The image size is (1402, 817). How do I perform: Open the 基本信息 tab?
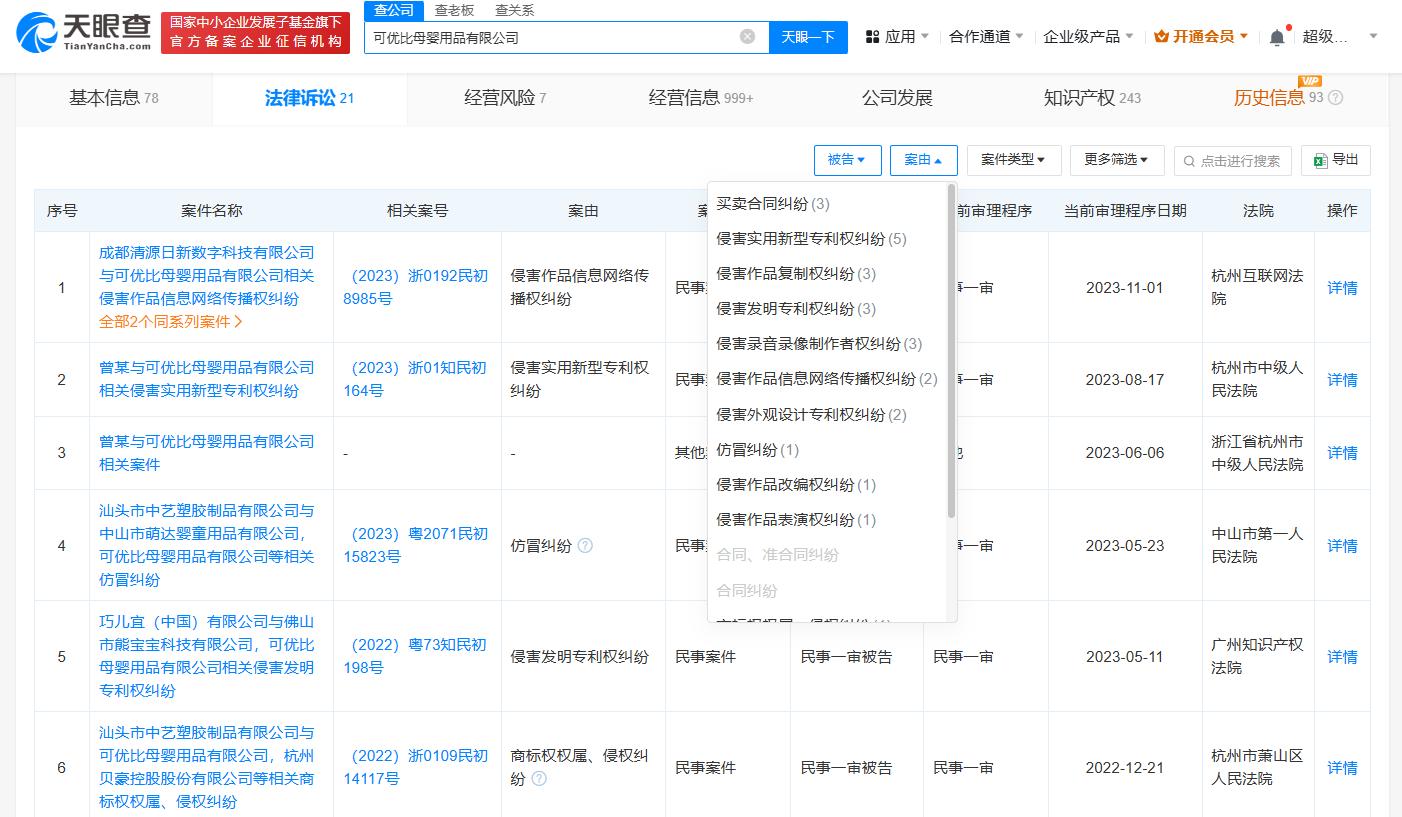coord(114,98)
